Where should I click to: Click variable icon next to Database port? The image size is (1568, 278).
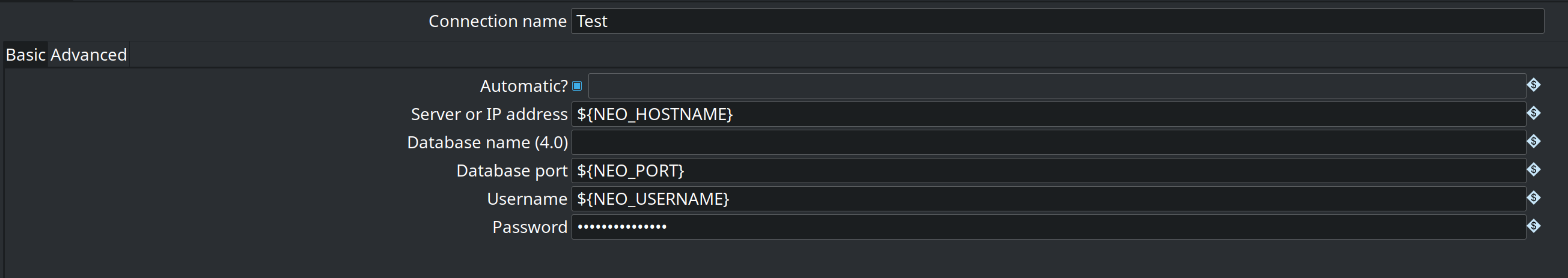pos(1533,170)
